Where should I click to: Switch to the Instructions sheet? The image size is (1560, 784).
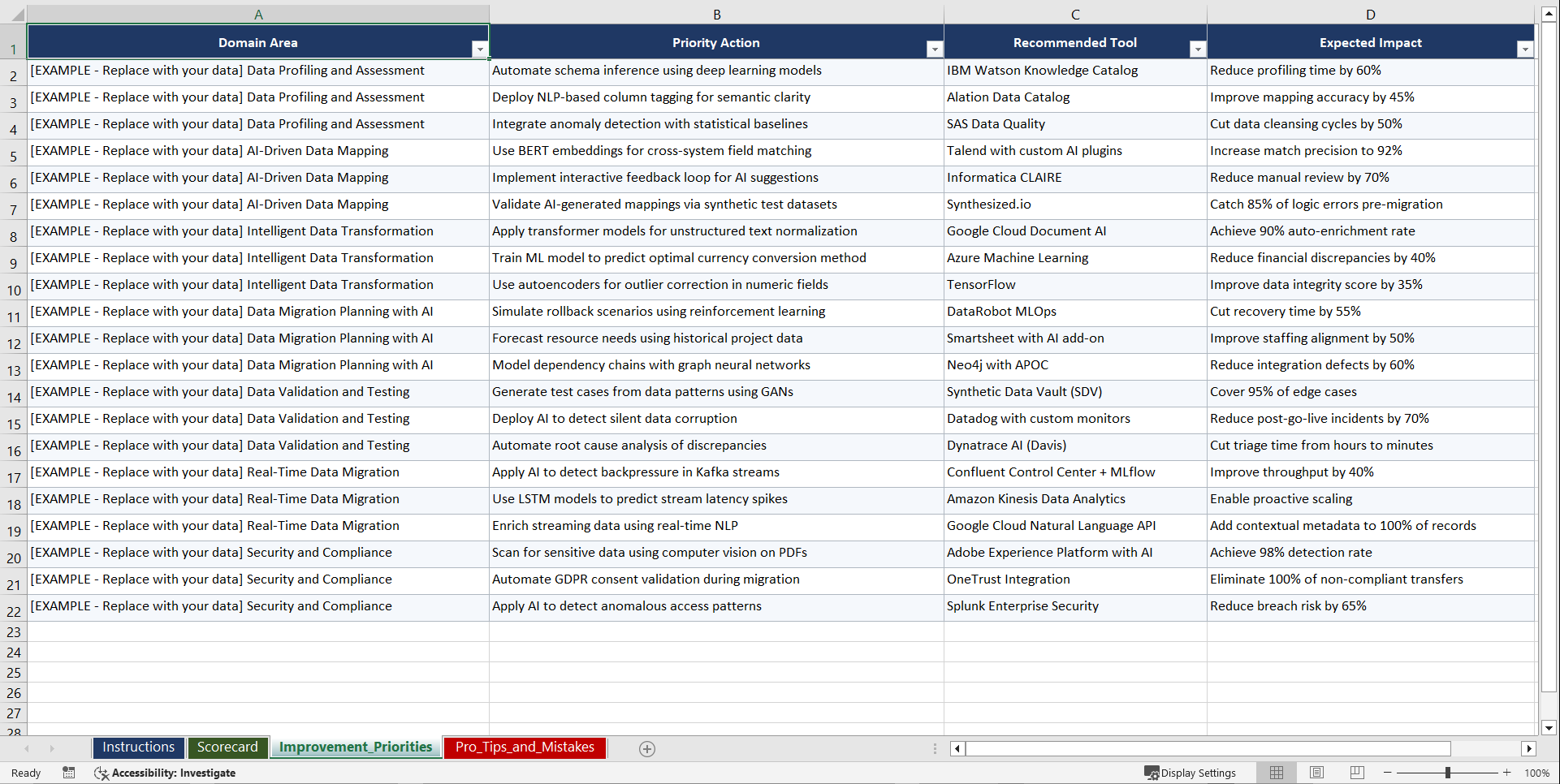point(138,747)
